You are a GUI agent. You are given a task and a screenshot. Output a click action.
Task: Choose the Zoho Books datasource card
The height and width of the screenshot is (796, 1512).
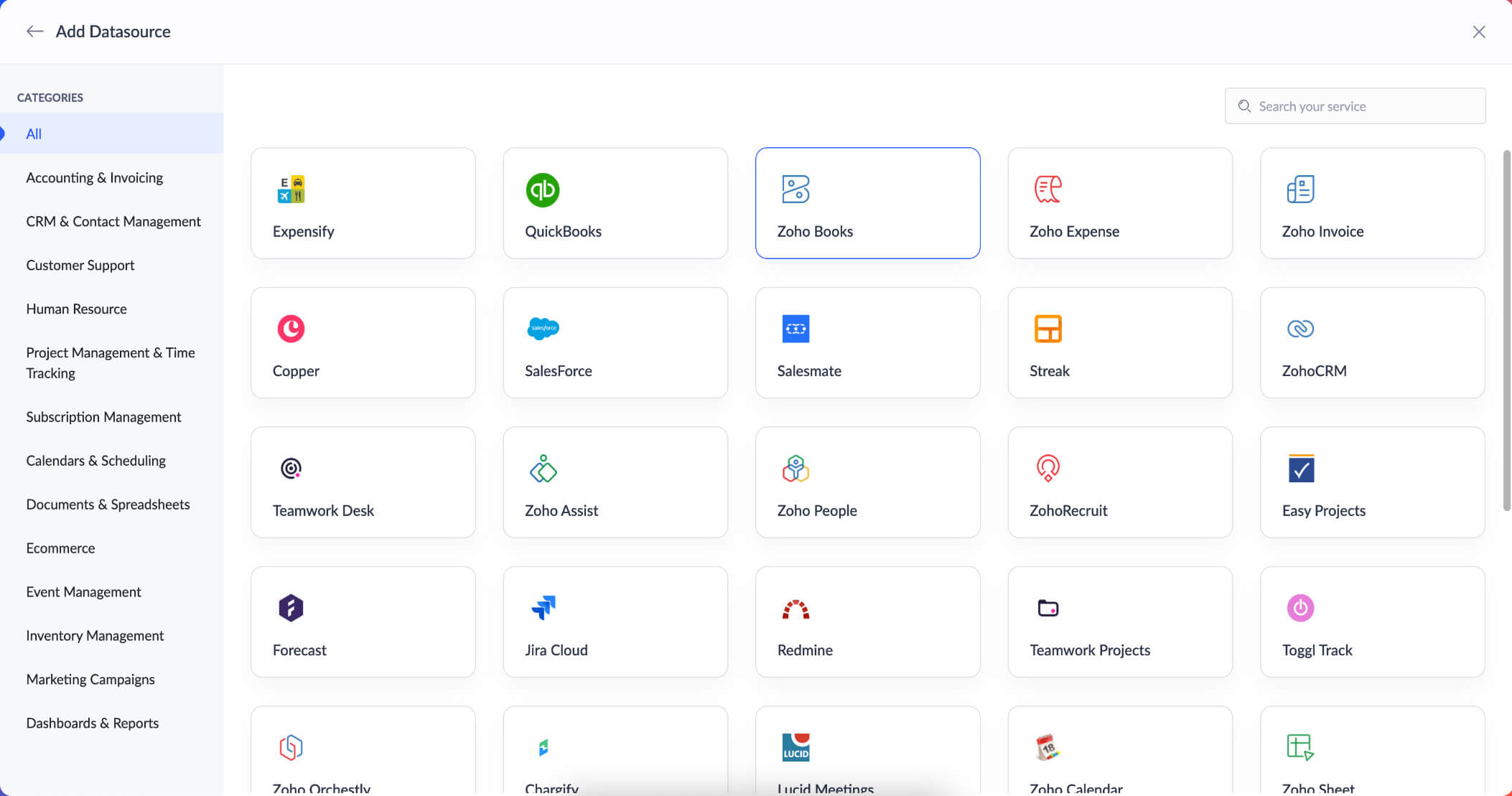(867, 203)
